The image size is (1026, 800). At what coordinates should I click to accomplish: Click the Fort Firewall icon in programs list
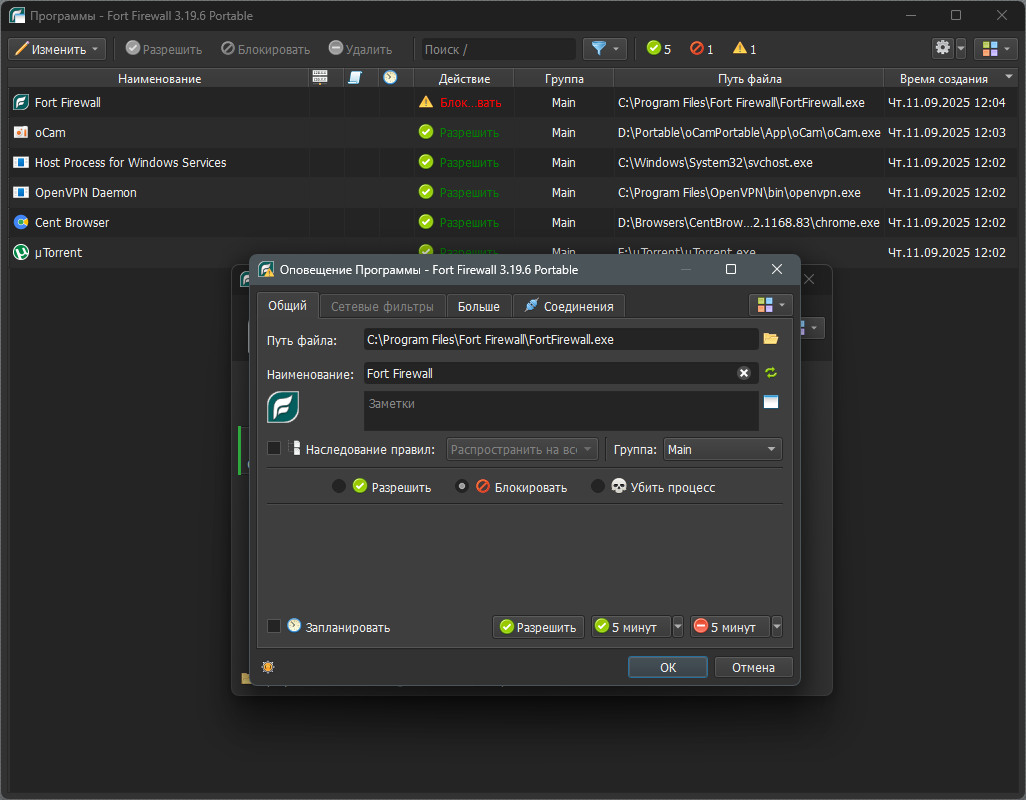click(x=21, y=102)
